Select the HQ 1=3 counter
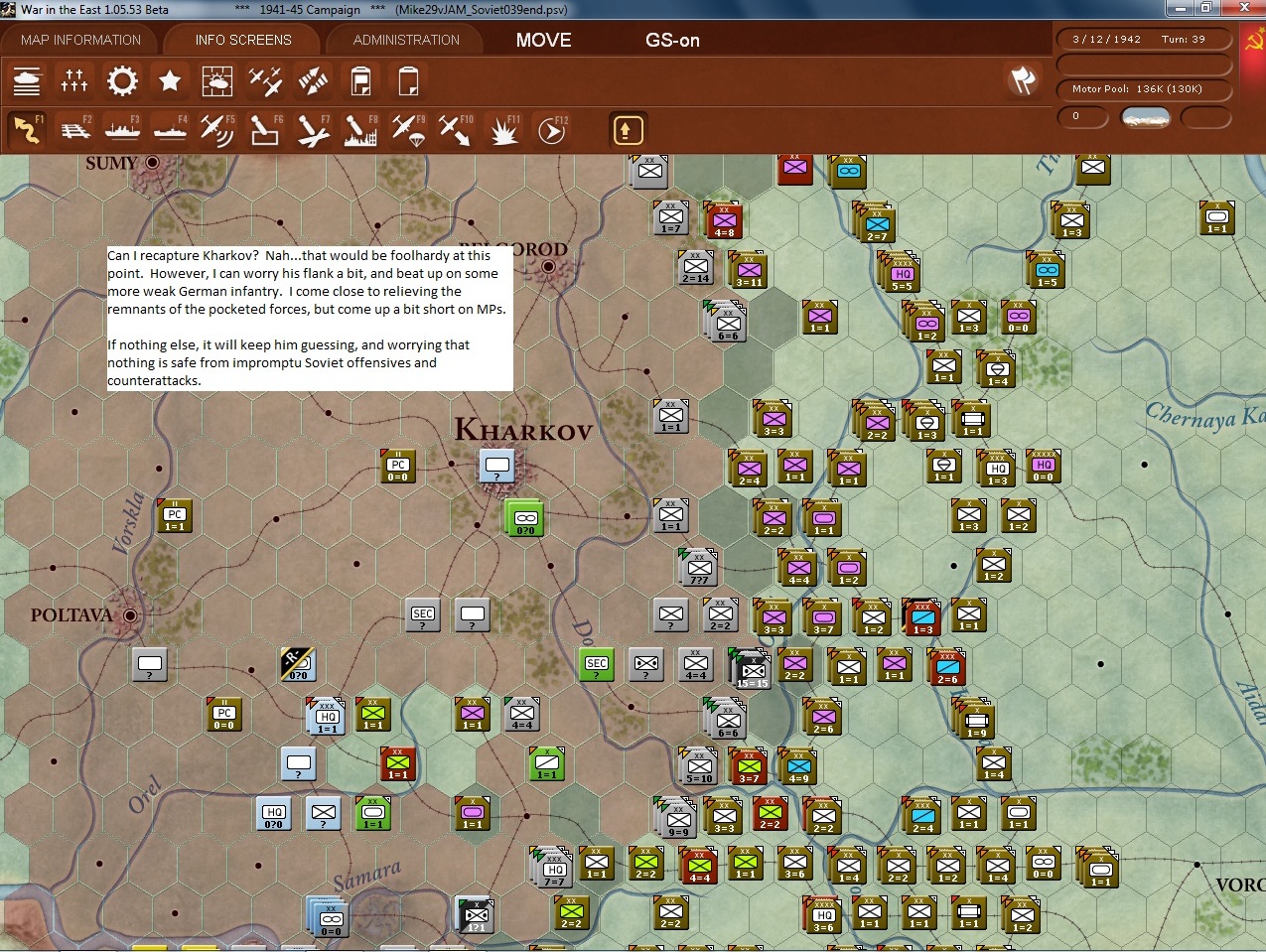This screenshot has height=952, width=1266. tap(997, 468)
